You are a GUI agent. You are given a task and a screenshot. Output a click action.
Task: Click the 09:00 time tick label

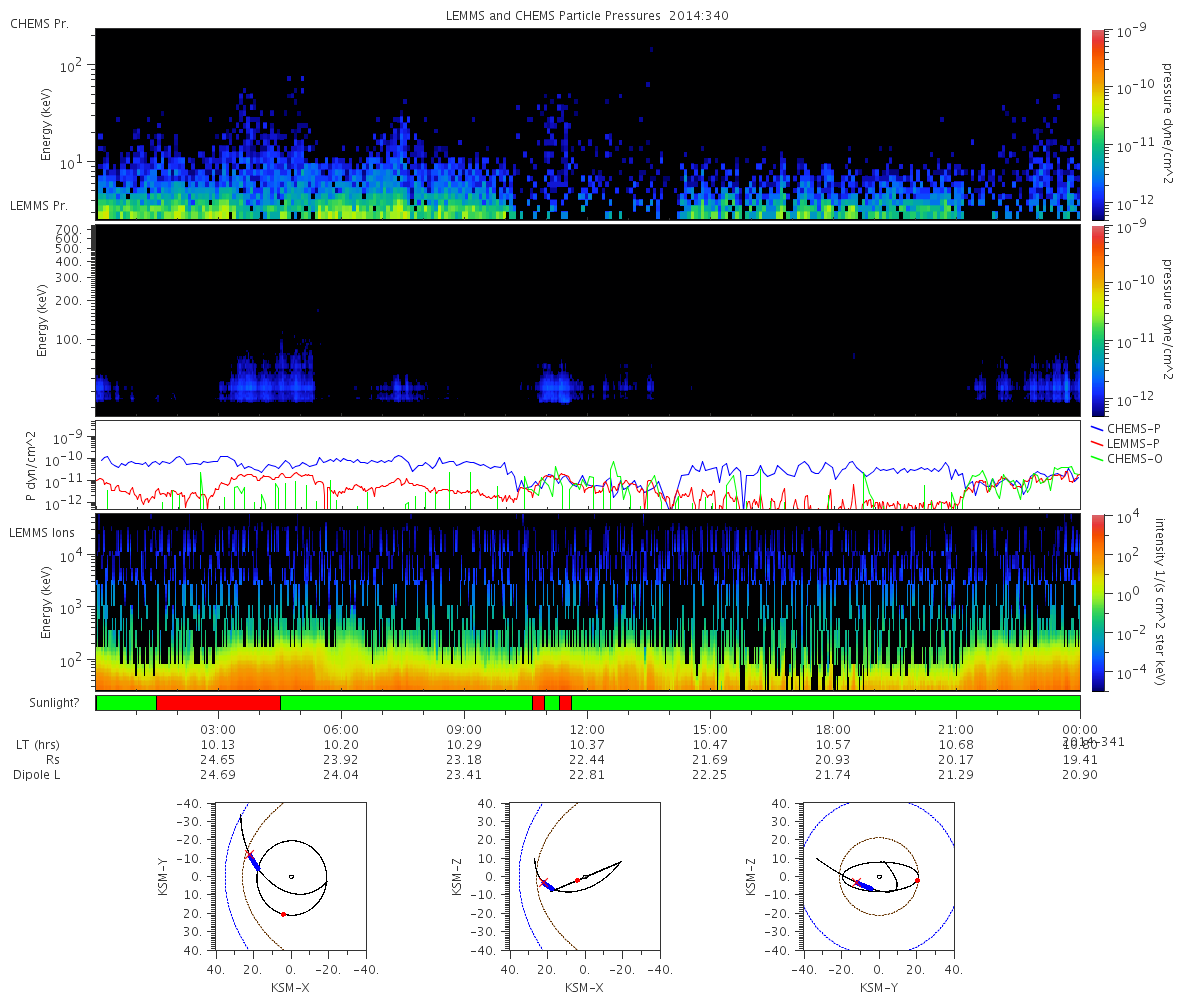click(x=464, y=729)
